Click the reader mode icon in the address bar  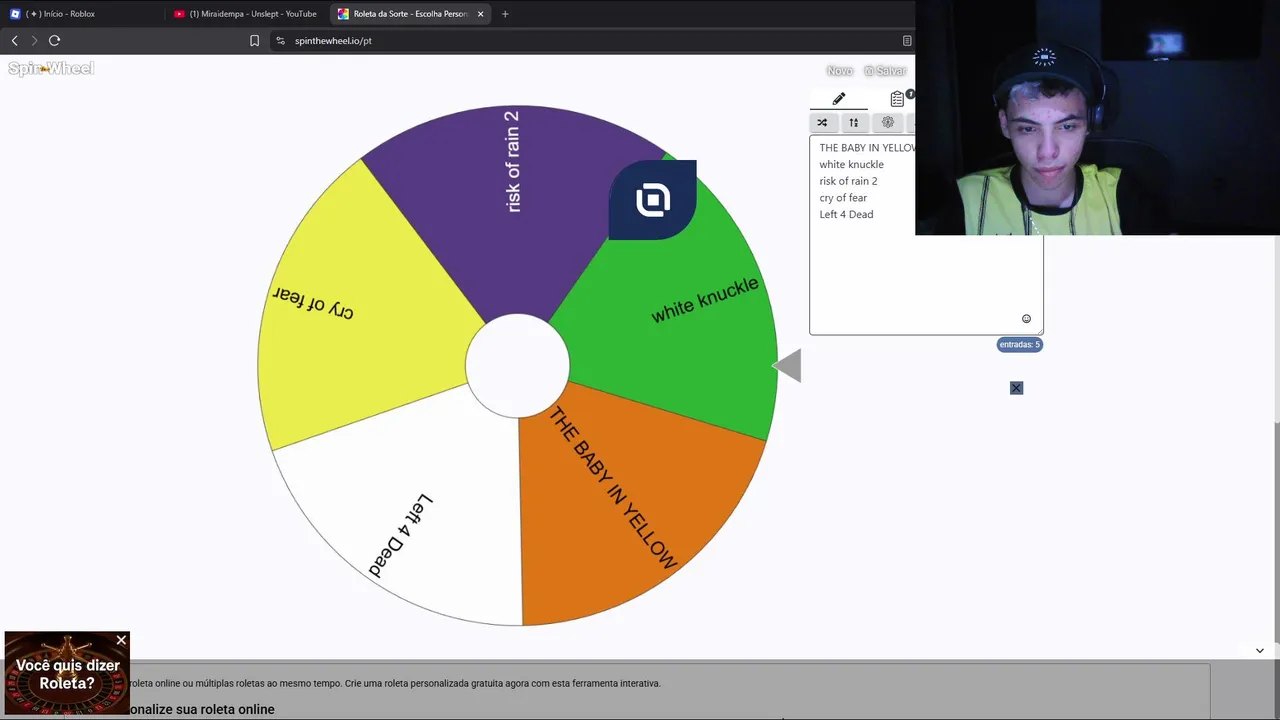[907, 41]
